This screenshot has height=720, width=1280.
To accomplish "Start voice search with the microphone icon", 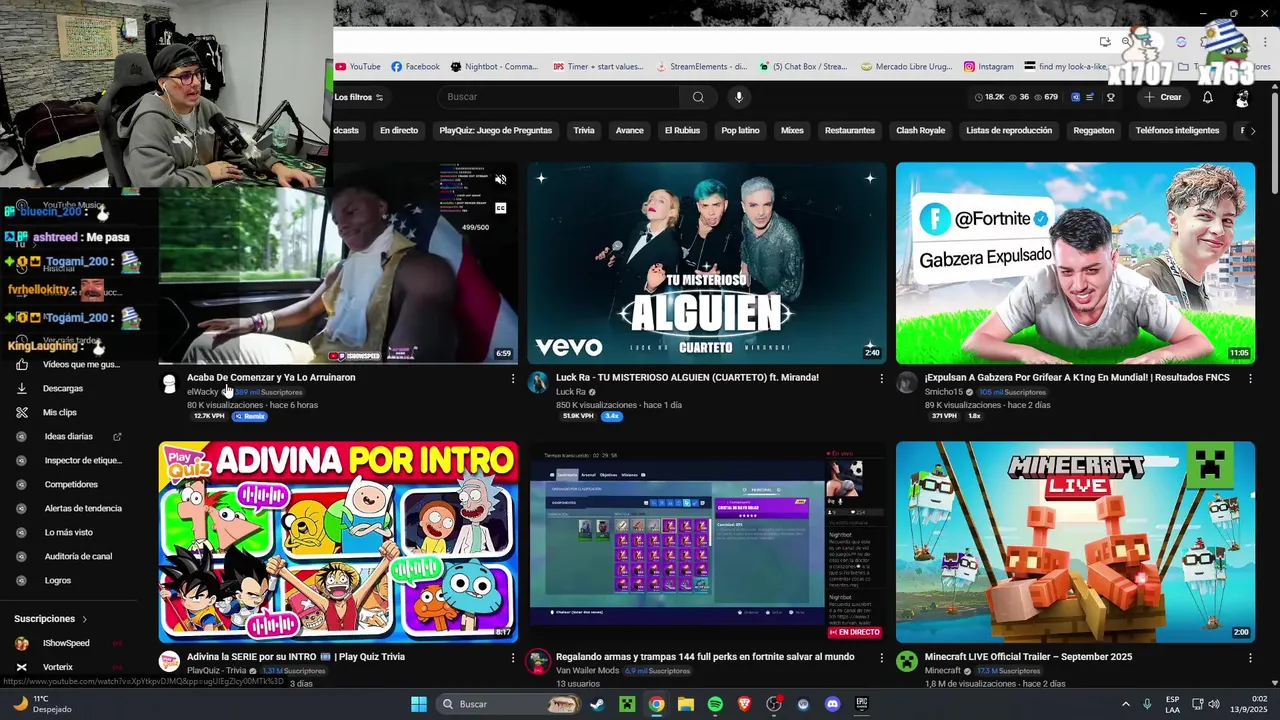I will coord(739,97).
